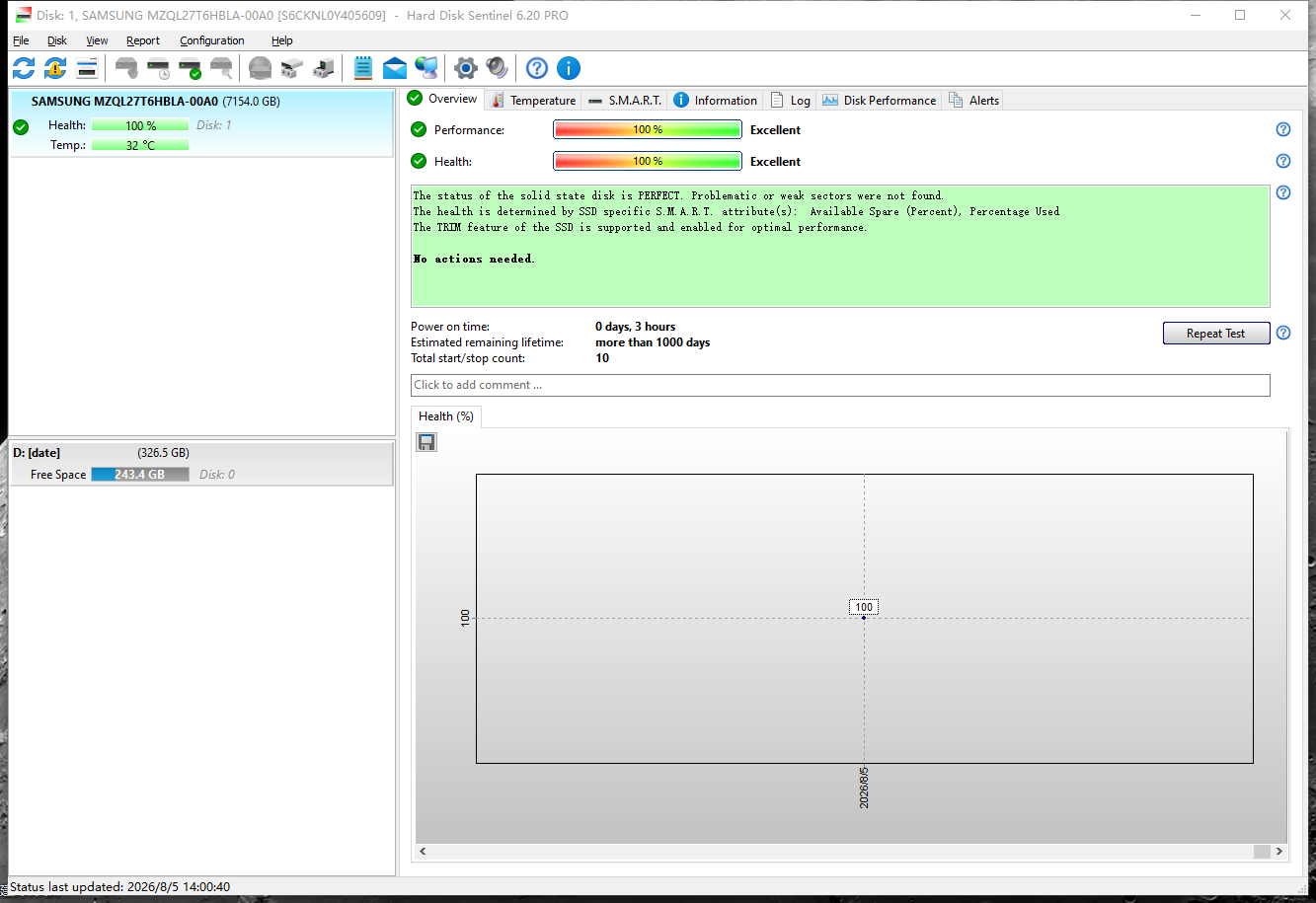Open the blue notepad report icon
This screenshot has height=903, width=1316.
(363, 68)
